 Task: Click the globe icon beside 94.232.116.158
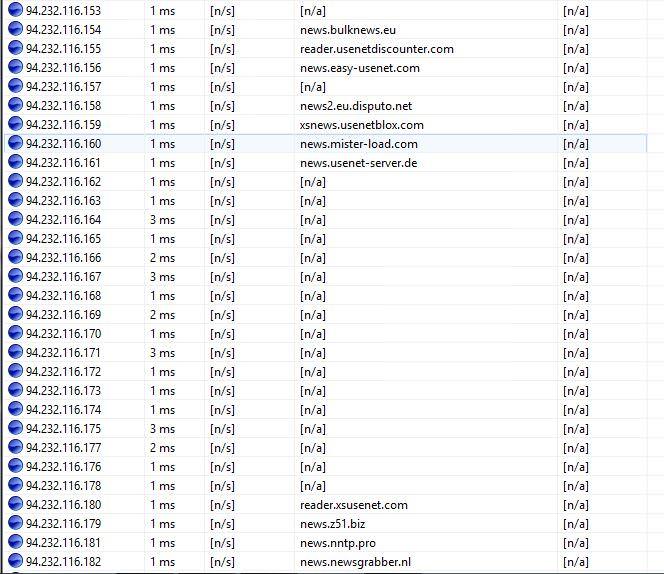click(x=15, y=105)
